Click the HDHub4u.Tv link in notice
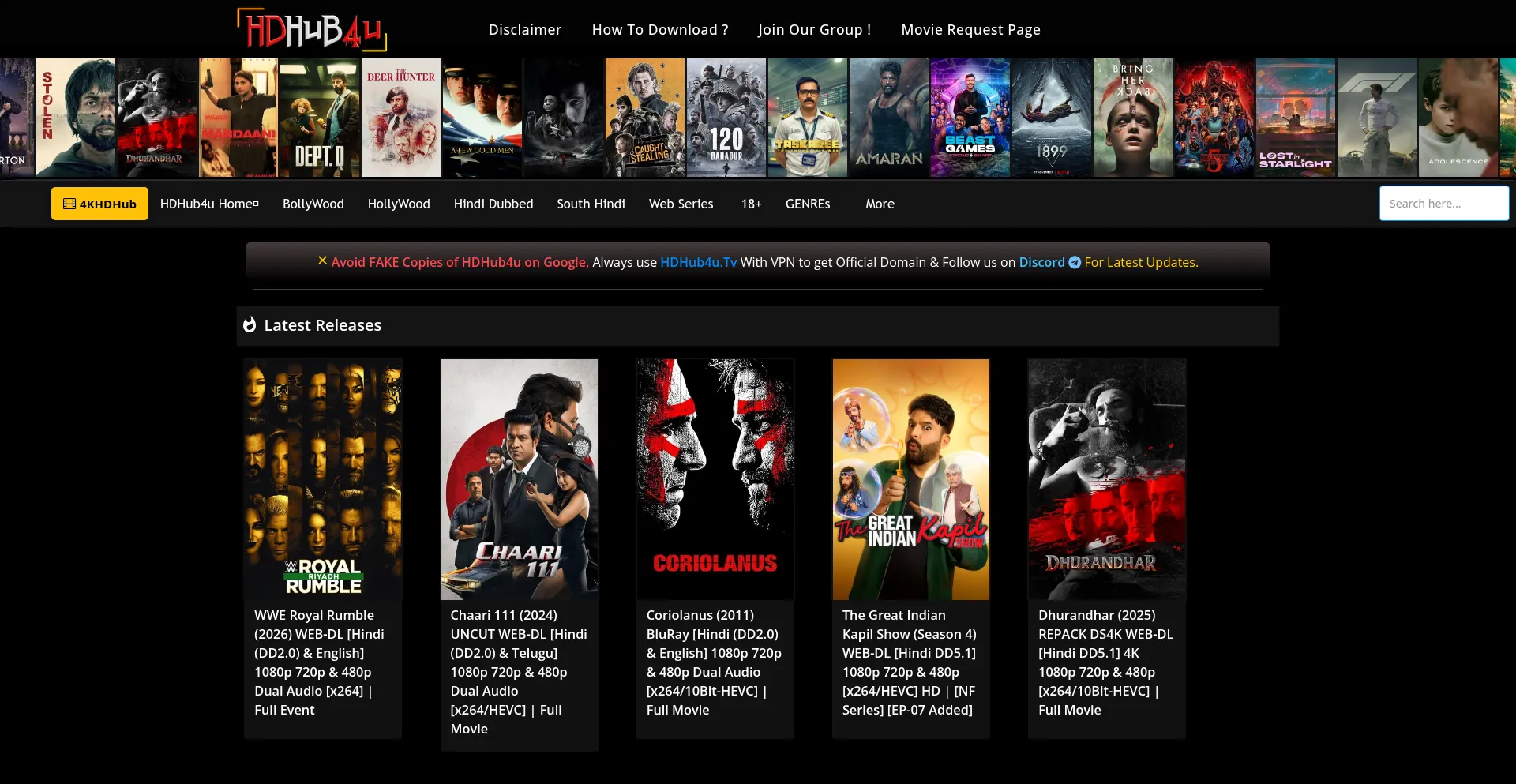The image size is (1516, 784). point(699,262)
